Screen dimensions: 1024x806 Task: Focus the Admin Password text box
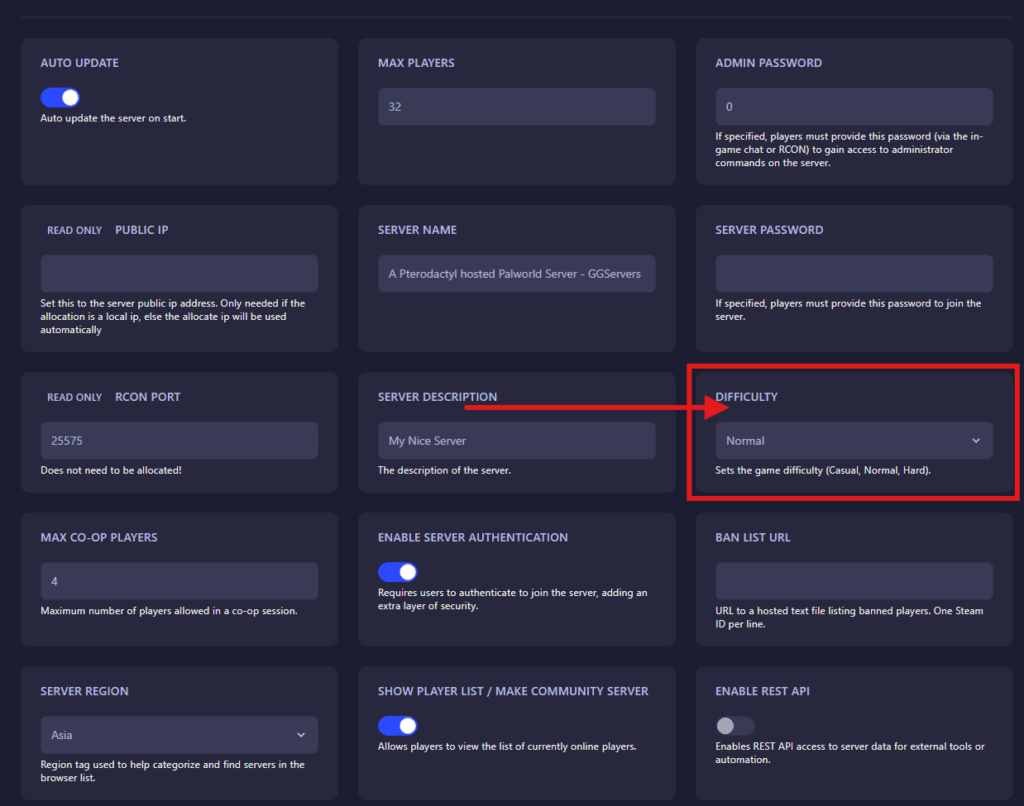[853, 107]
